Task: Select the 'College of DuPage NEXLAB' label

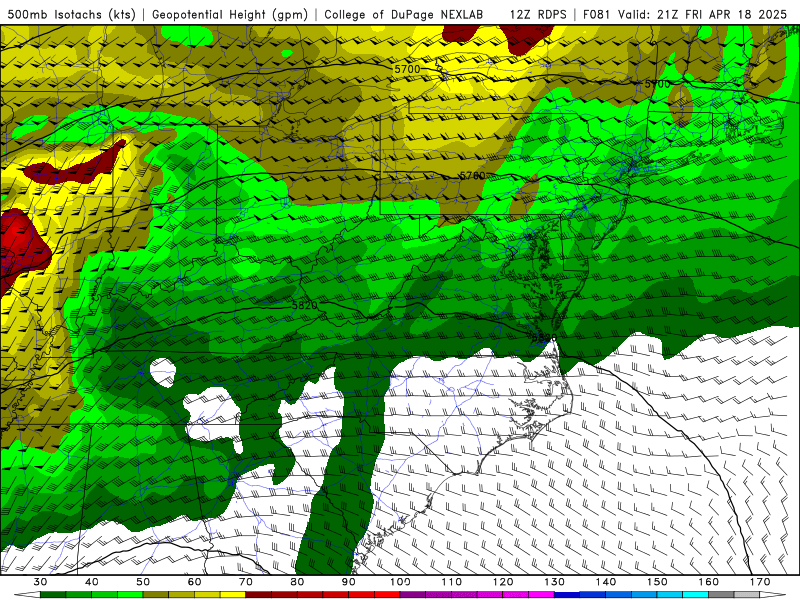Action: tap(404, 14)
